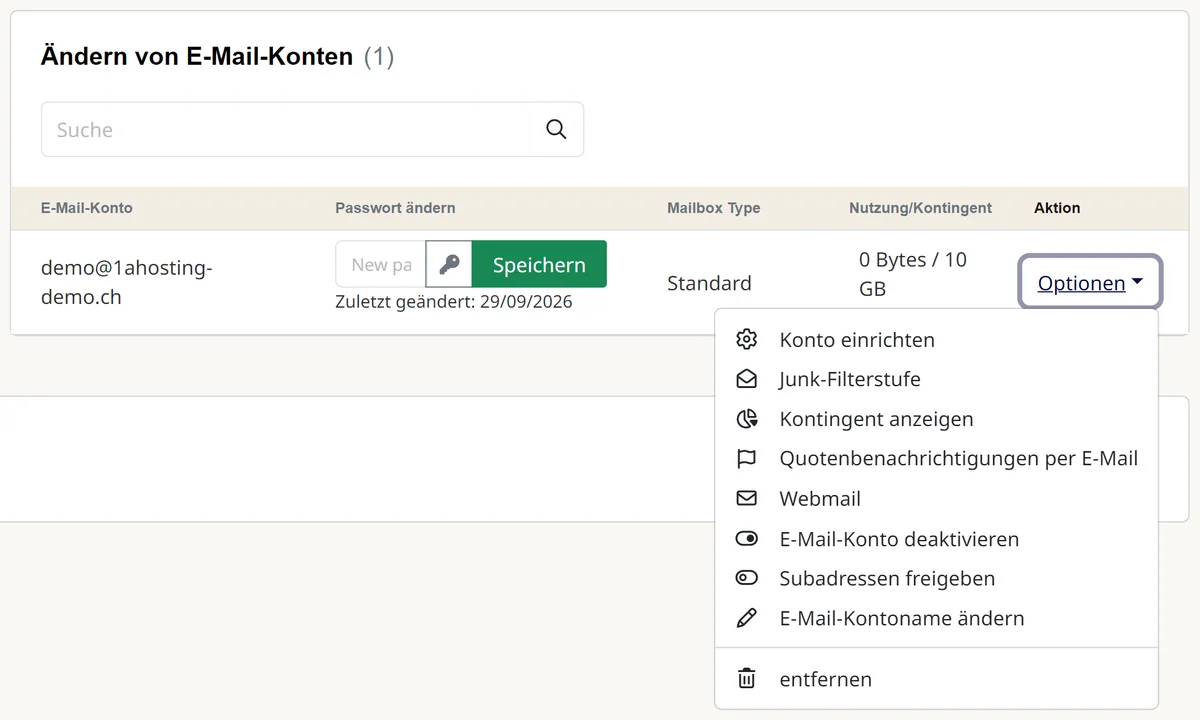
Task: Click the Mailbox Type column header
Action: pos(714,208)
